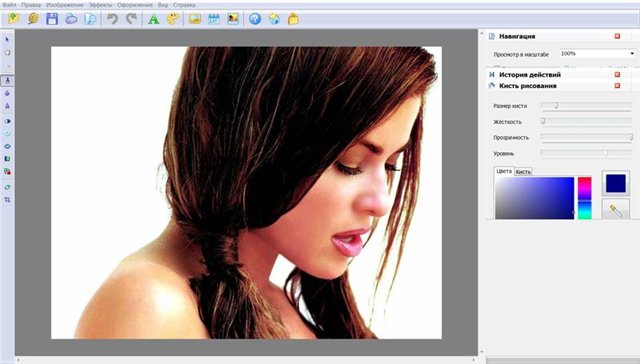Click the Размер кисти slider handle

(x=556, y=106)
